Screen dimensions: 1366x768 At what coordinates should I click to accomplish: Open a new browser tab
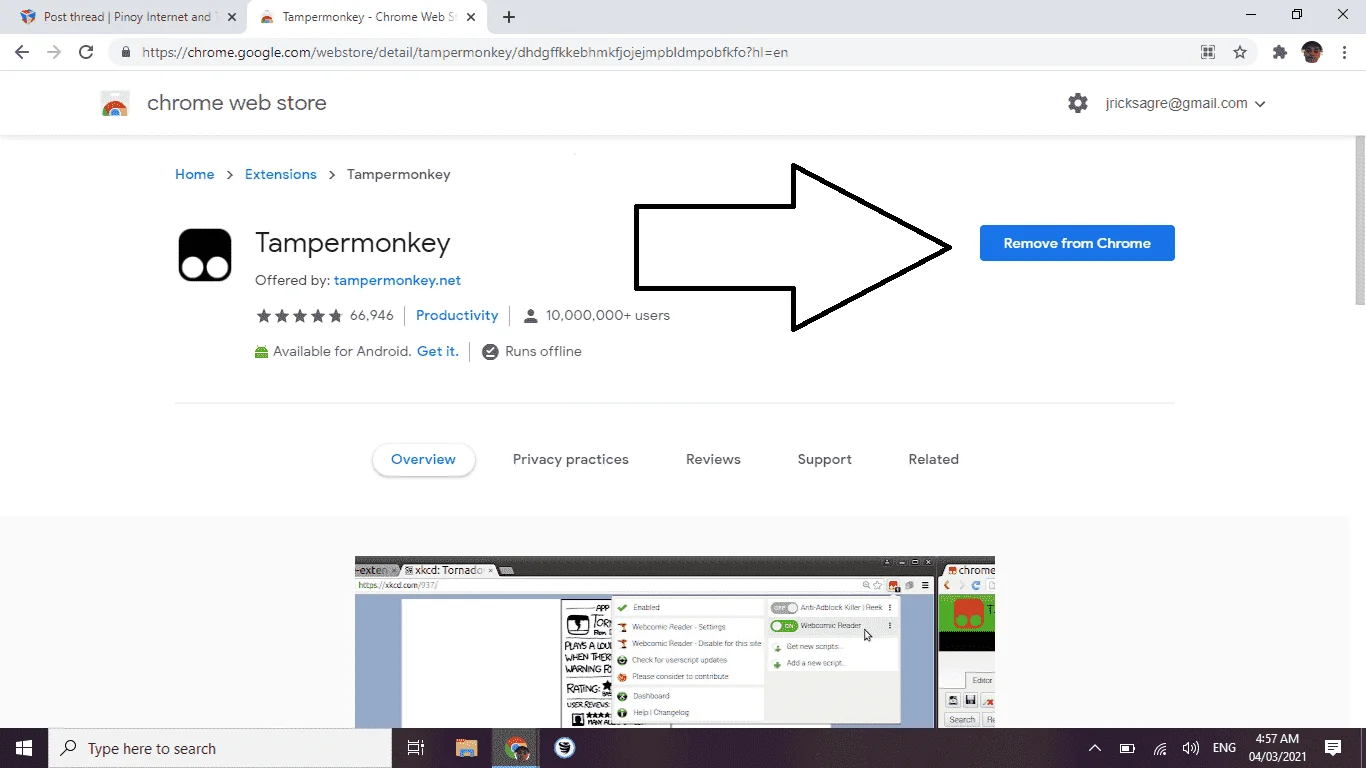(509, 17)
